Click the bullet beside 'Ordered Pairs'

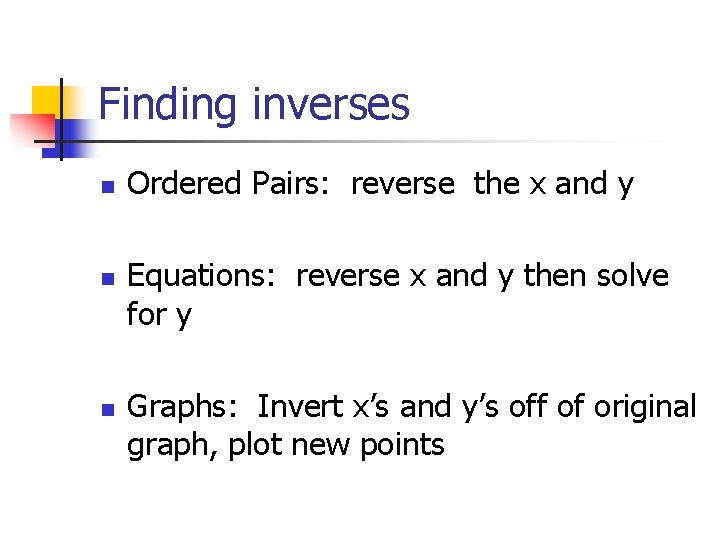coord(108,186)
